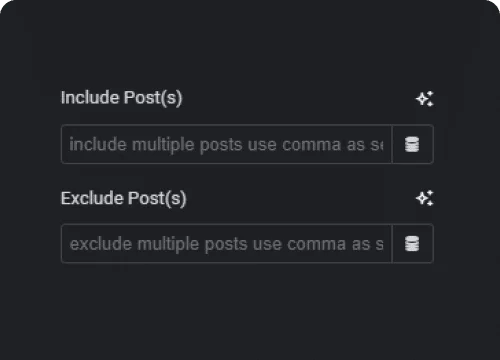Place cursor in the Exclude Post(s) textbox

pyautogui.click(x=226, y=244)
